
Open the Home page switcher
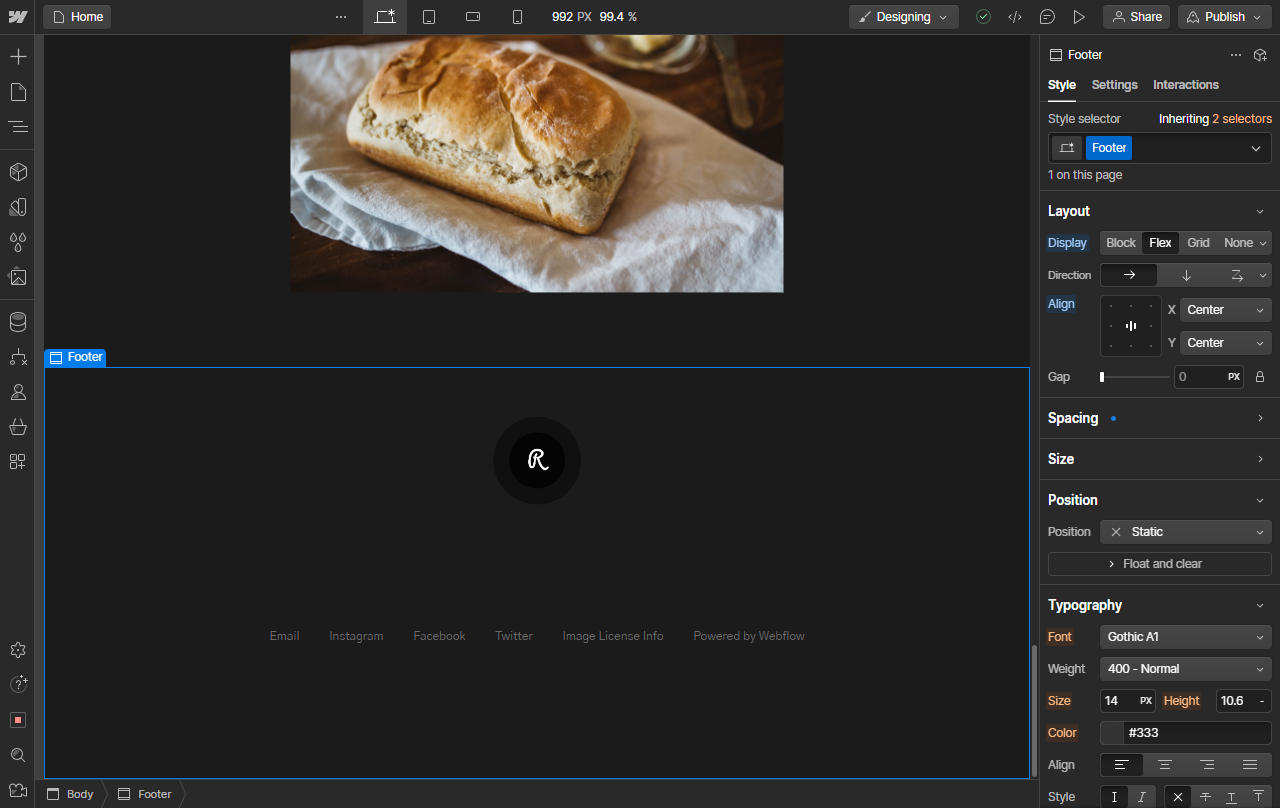point(77,17)
